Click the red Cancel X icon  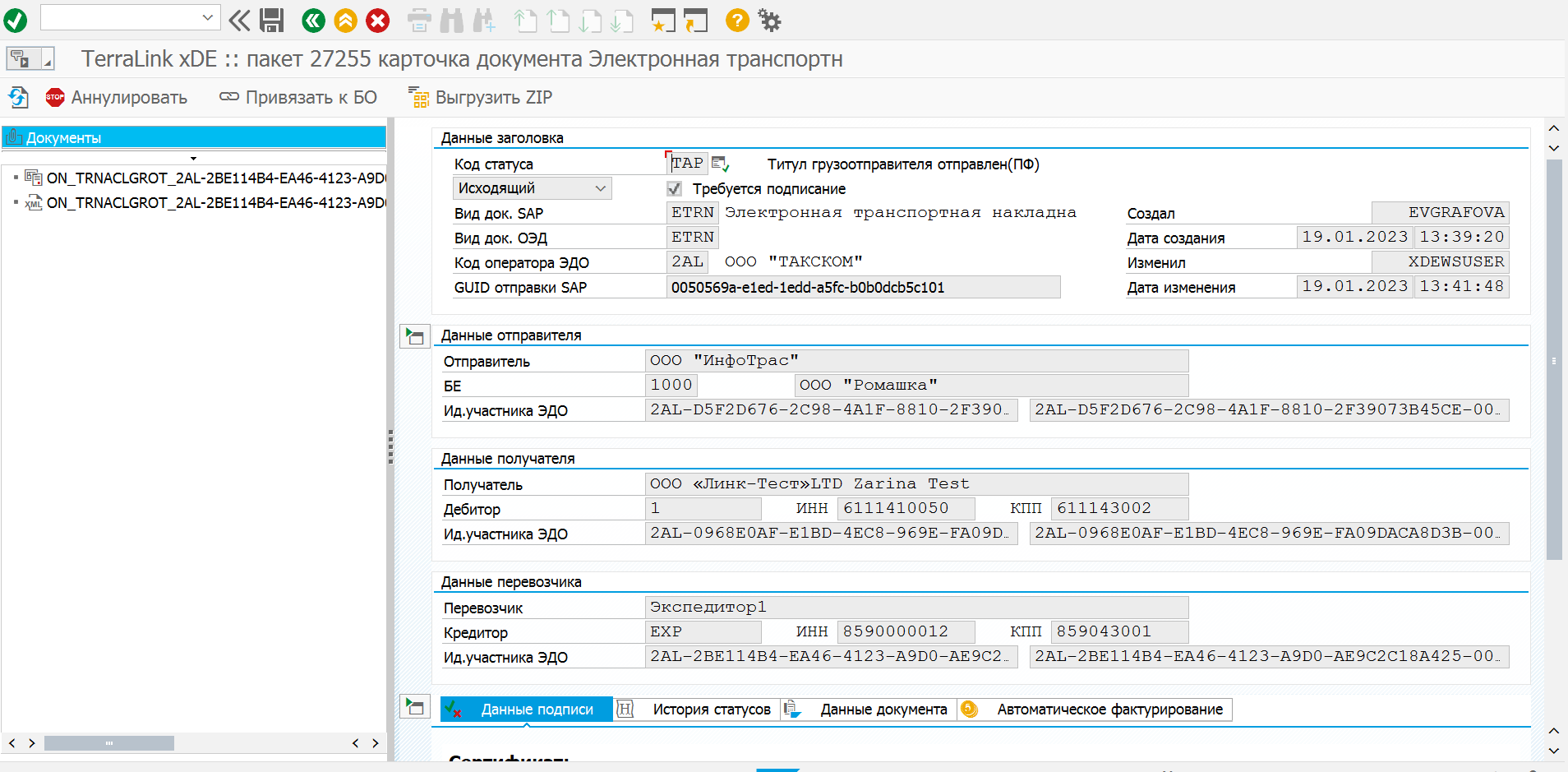(x=377, y=20)
